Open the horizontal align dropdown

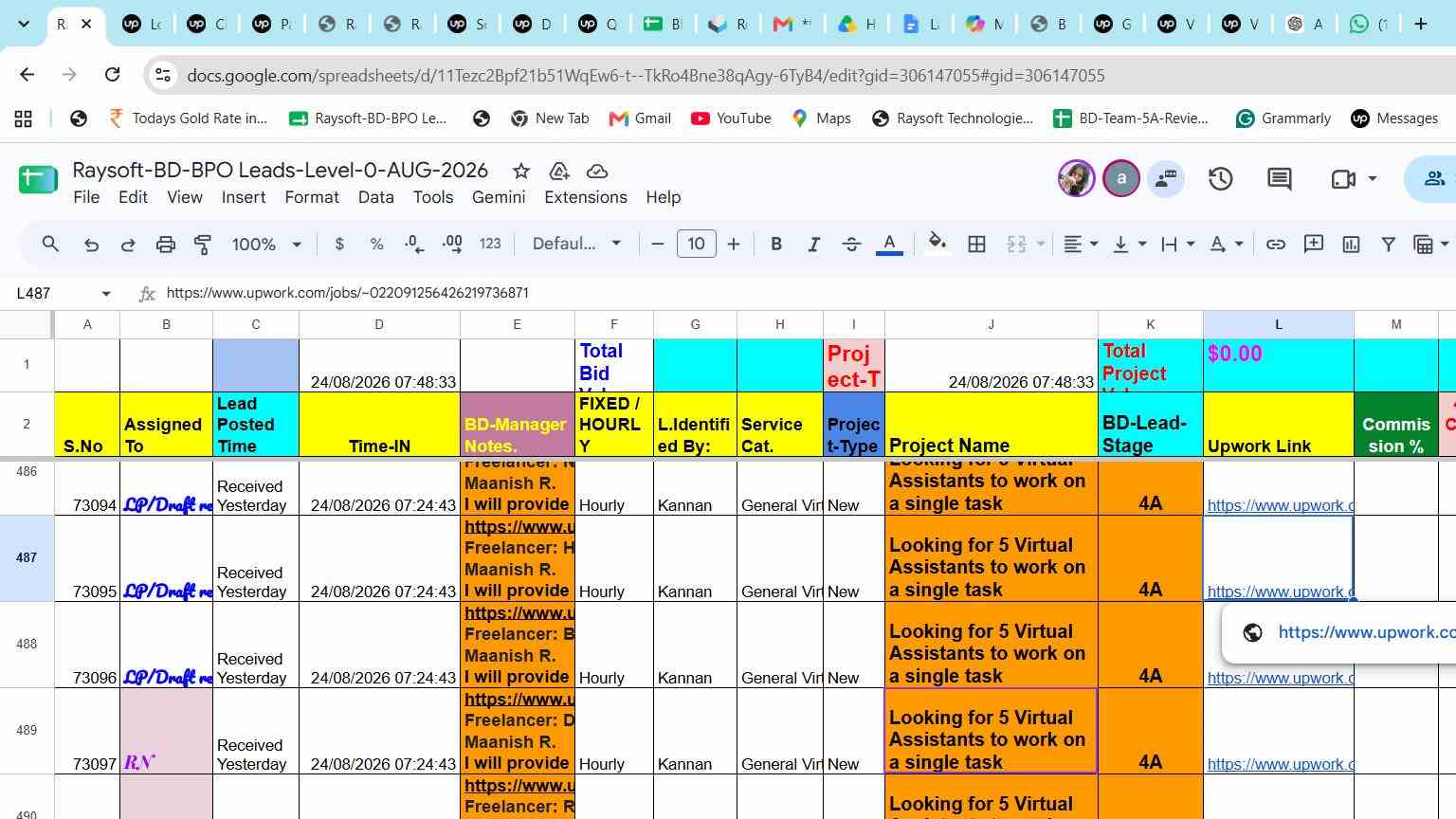(1081, 245)
